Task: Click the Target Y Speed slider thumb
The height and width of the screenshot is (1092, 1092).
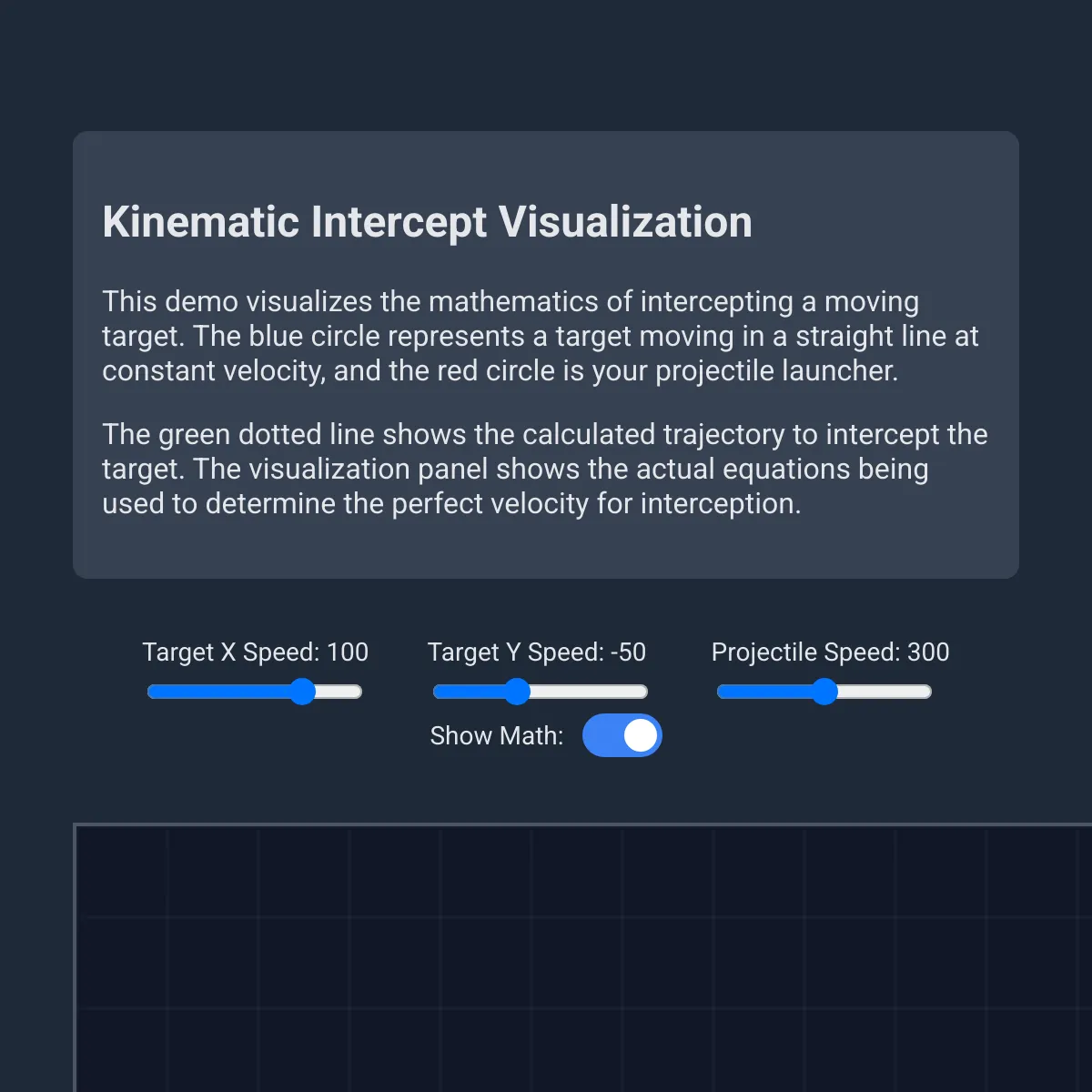Action: click(517, 692)
